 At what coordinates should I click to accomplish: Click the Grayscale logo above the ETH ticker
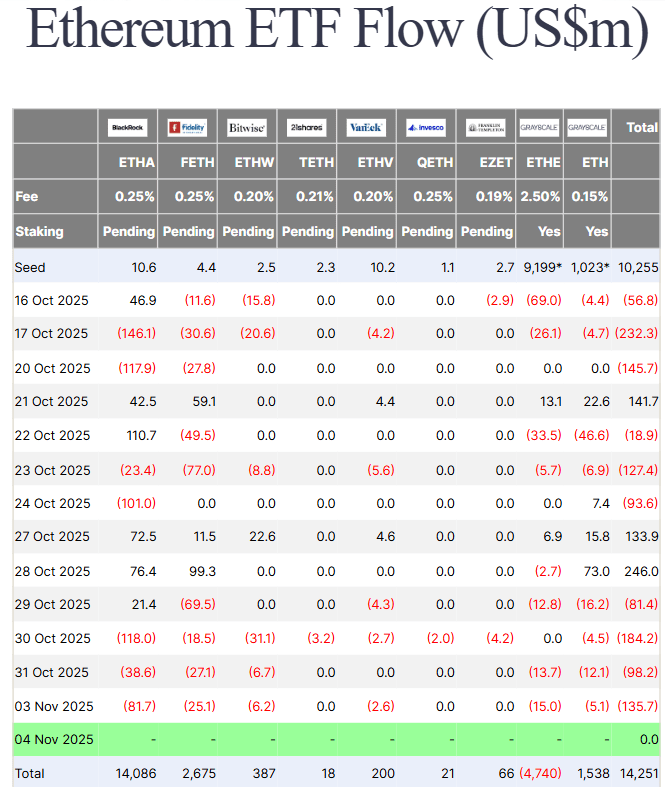587,128
